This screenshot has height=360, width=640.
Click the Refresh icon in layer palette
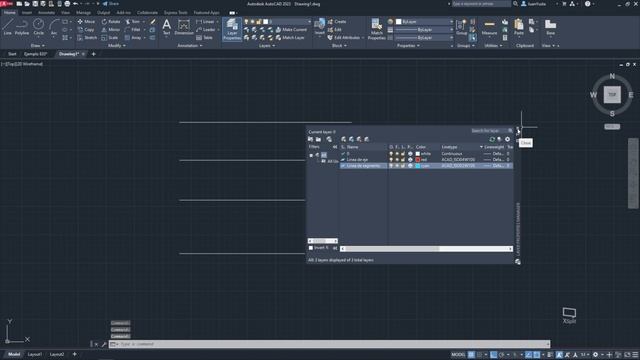click(492, 139)
